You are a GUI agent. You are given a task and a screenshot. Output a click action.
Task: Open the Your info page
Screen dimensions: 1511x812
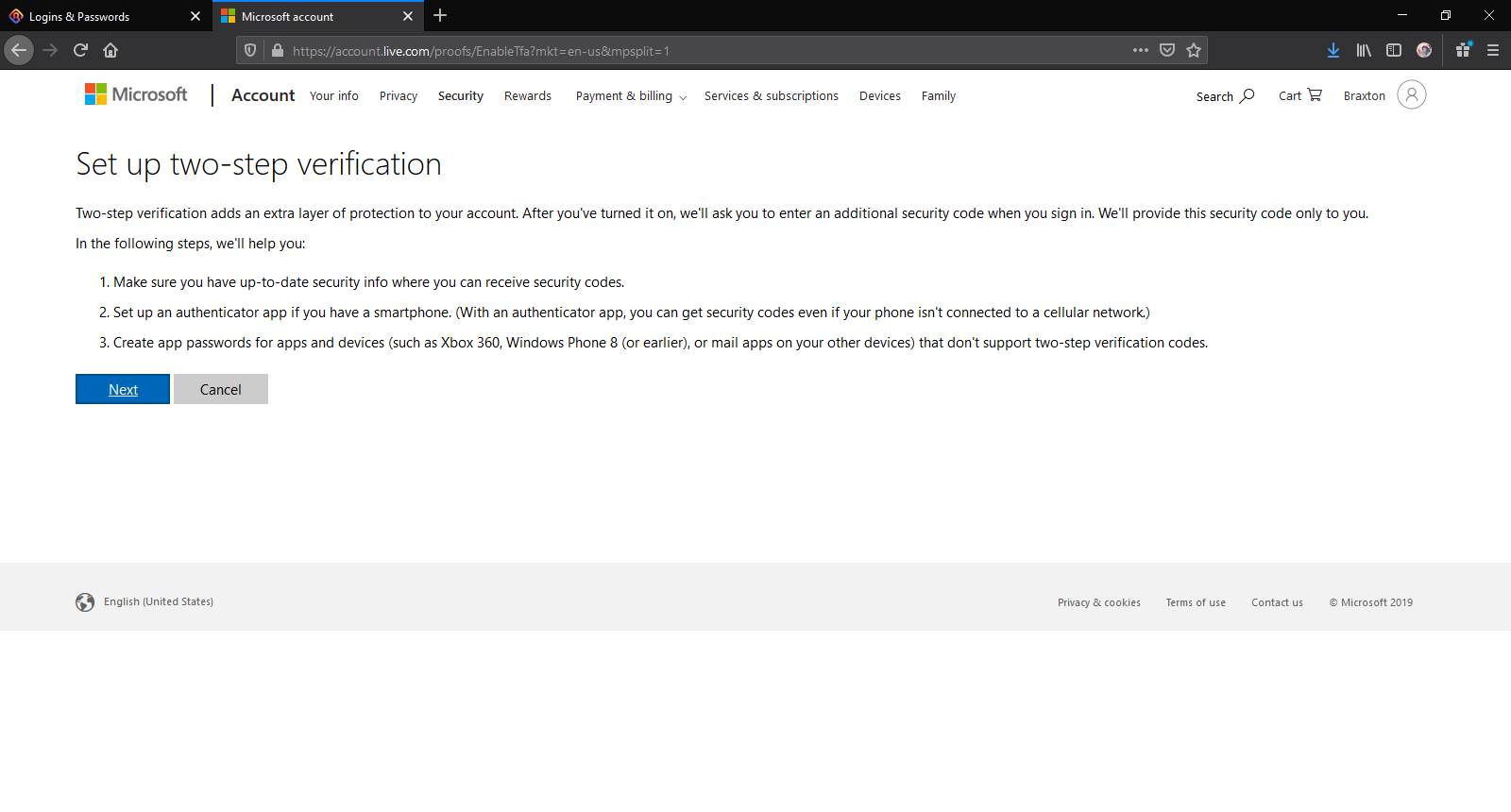click(334, 95)
